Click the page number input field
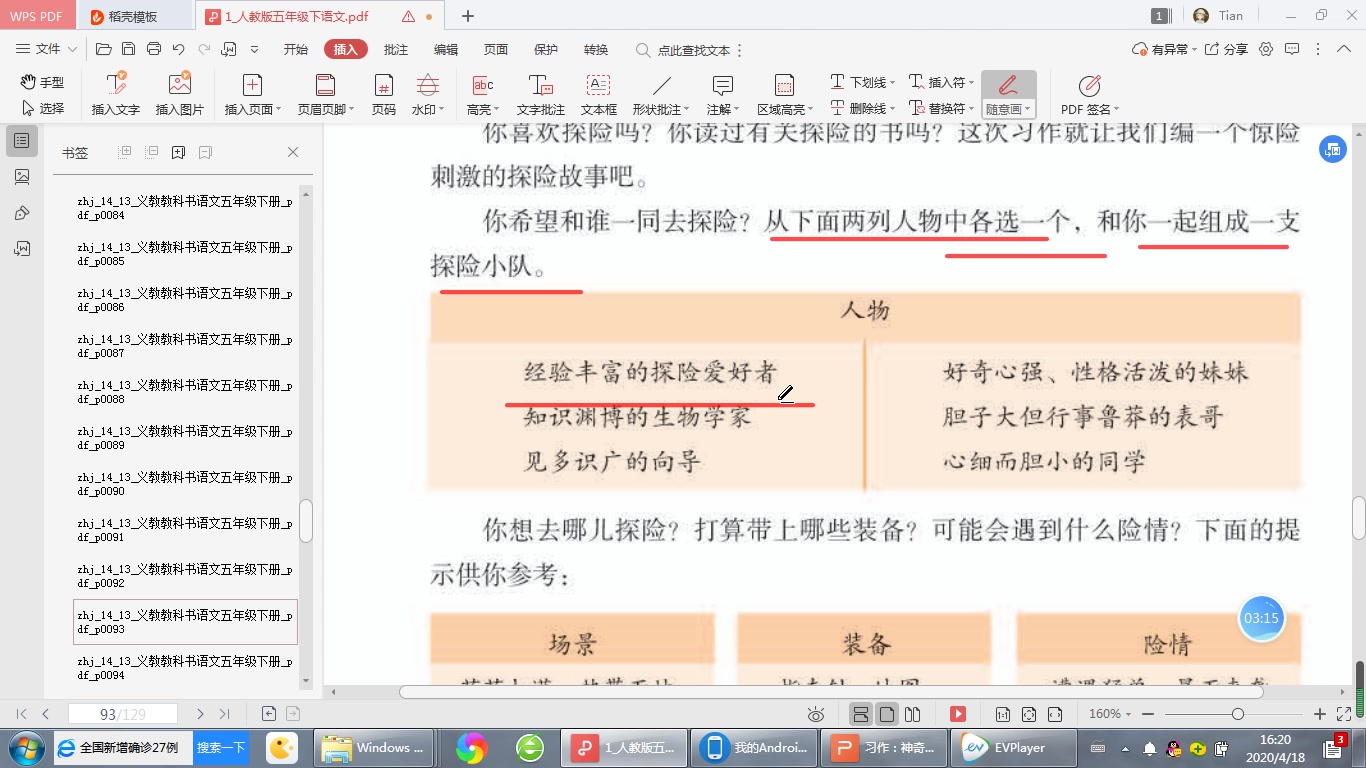Screen dimensions: 1366x768 pyautogui.click(x=123, y=714)
